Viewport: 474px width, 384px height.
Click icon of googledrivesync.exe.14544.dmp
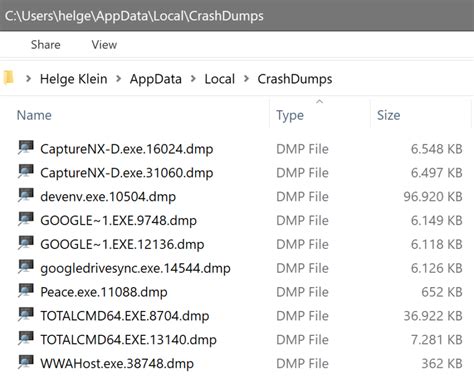[26, 267]
